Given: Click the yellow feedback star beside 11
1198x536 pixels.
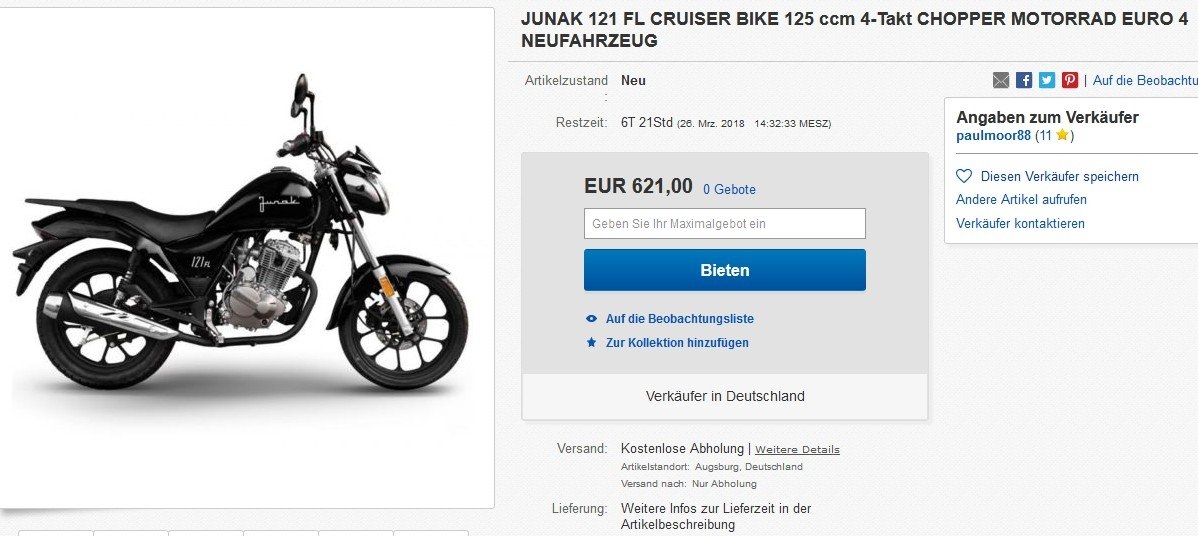Looking at the screenshot, I should [x=1062, y=136].
